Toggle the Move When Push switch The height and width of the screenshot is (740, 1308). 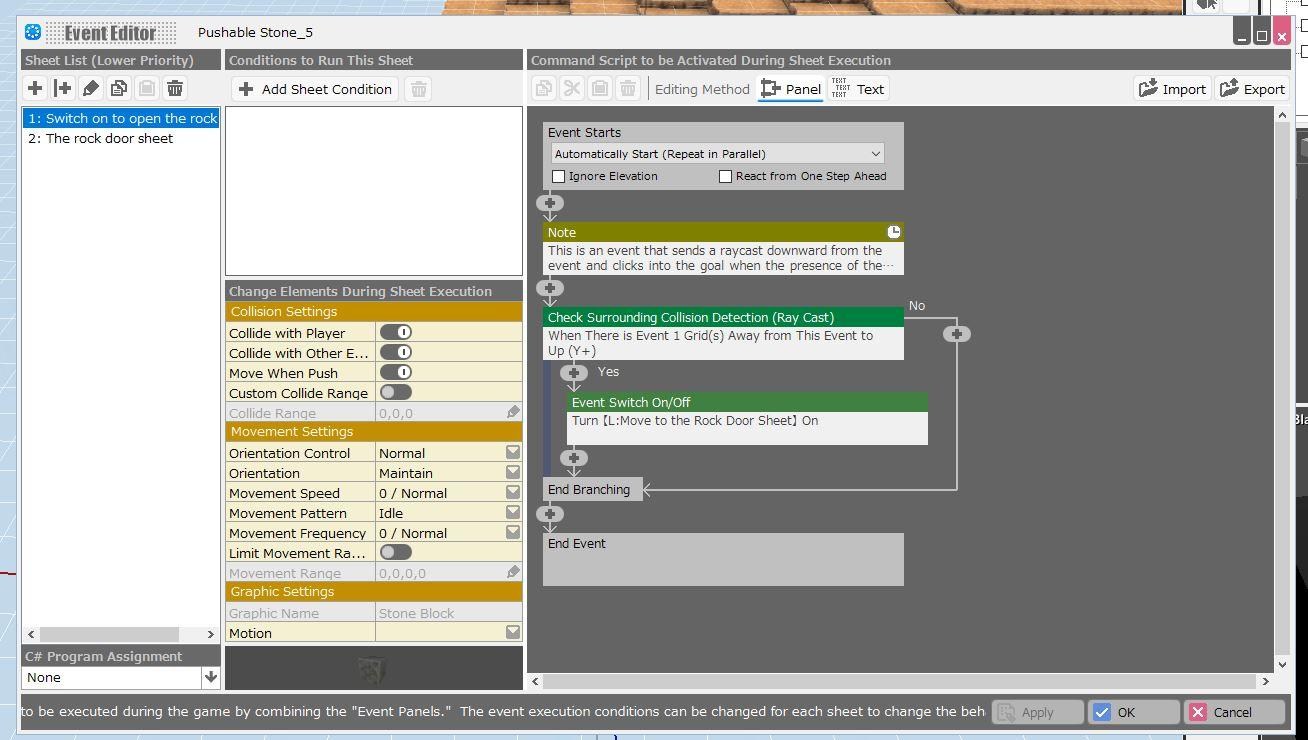tap(396, 372)
